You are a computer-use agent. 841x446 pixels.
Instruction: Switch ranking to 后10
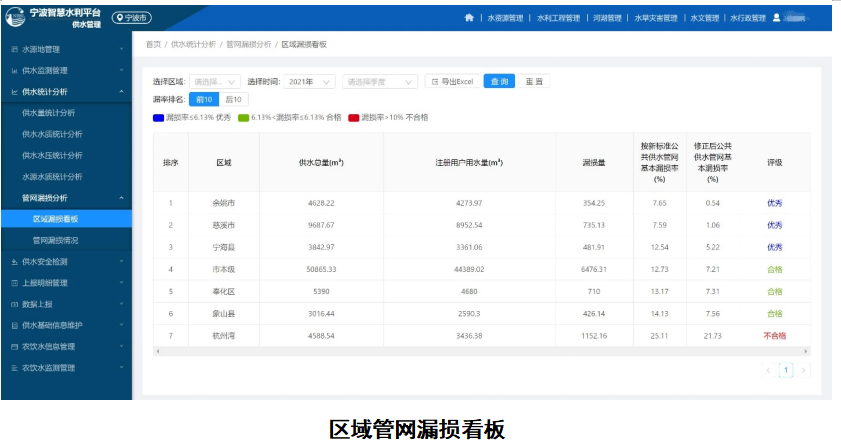tap(233, 100)
